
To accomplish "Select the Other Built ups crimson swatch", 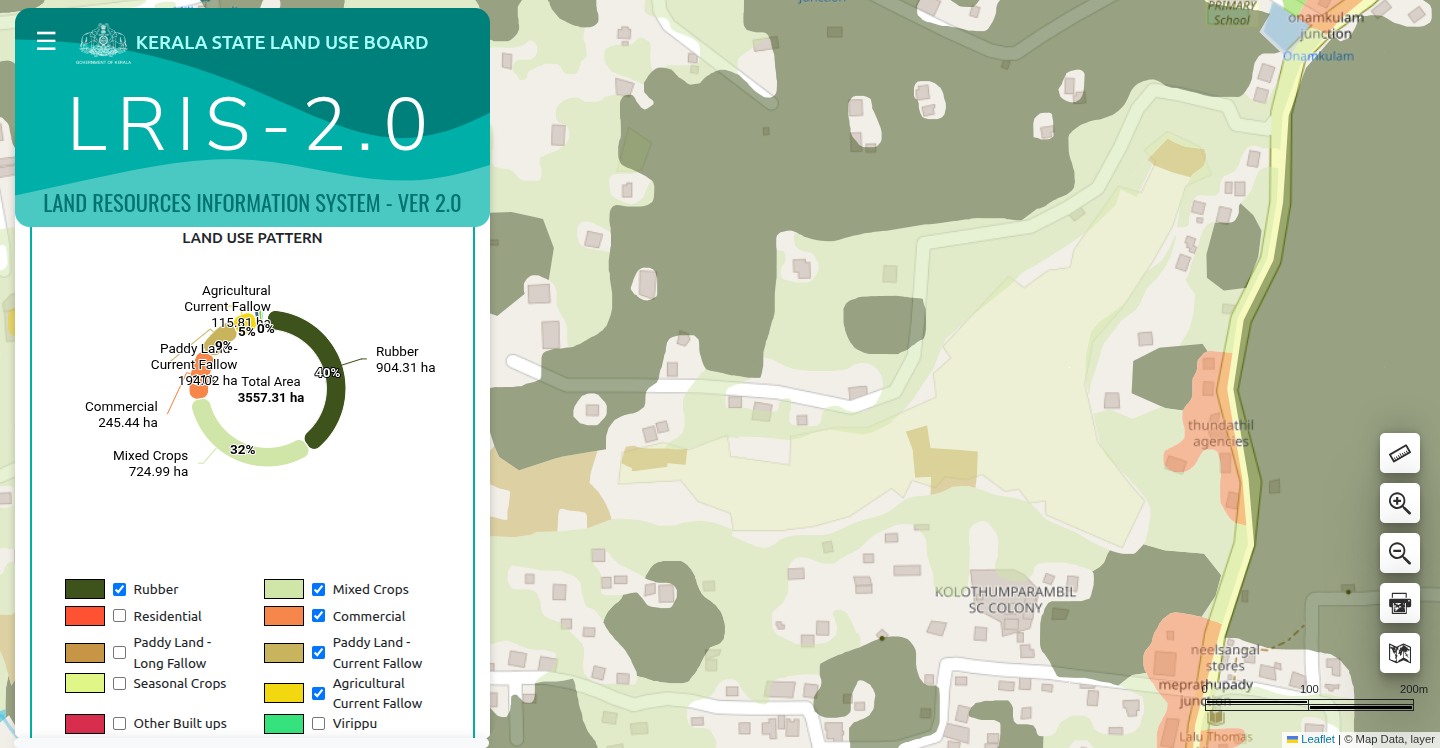I will 85,723.
